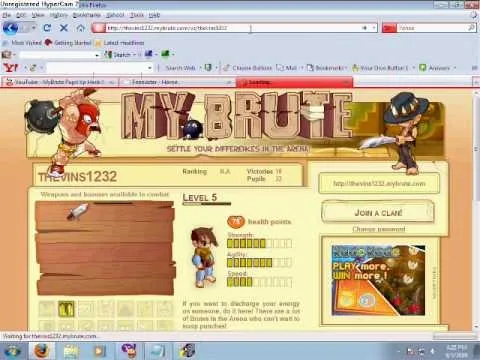Close the red Loading tab
The height and width of the screenshot is (360, 480).
pyautogui.click(x=347, y=82)
